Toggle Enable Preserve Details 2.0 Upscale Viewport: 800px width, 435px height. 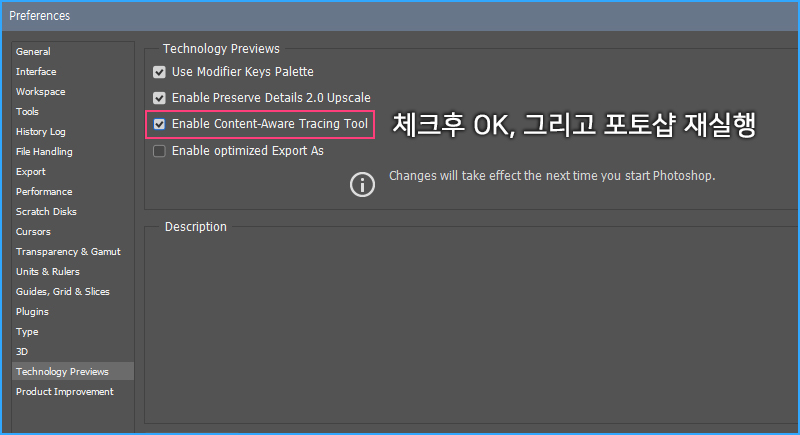(159, 98)
